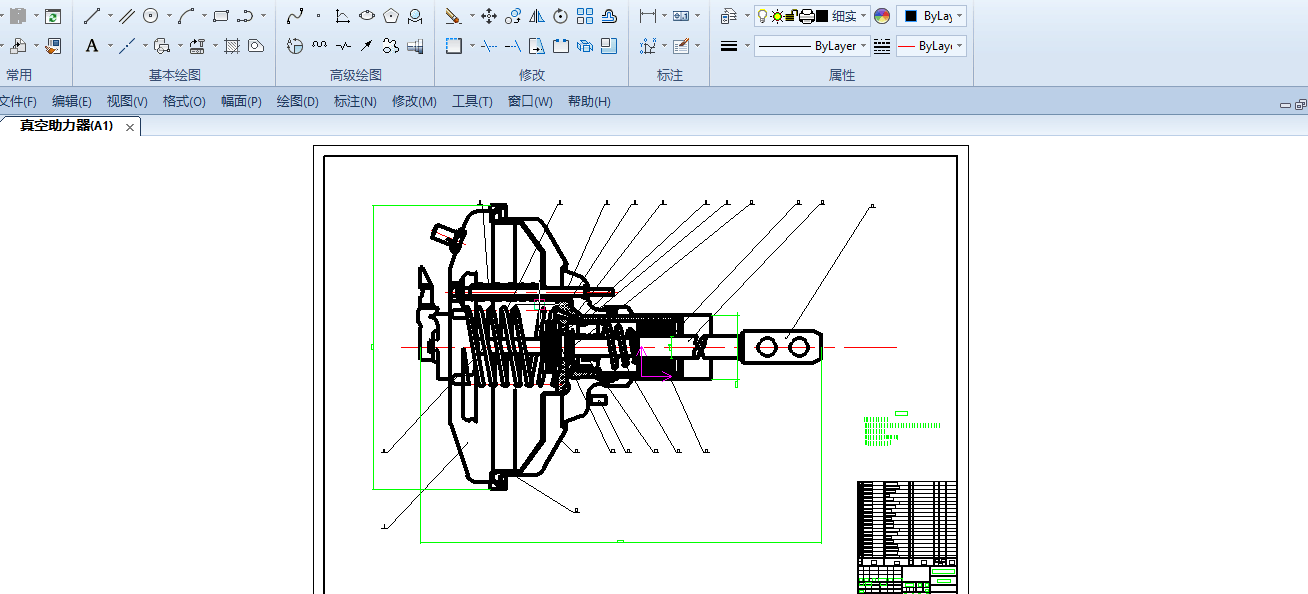Viewport: 1308px width, 594px height.
Task: Open the 工具(T) menu
Action: pyautogui.click(x=472, y=101)
